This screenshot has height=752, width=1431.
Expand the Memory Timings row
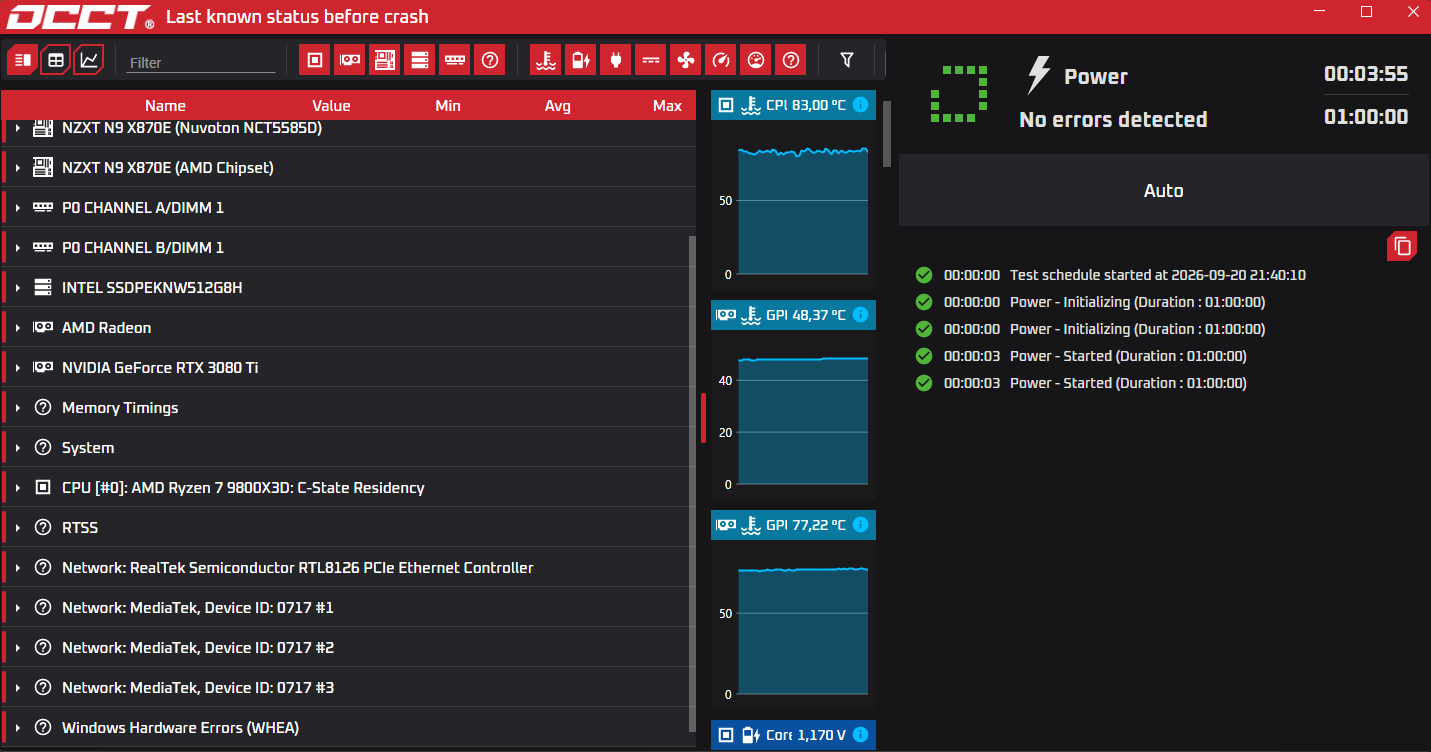coord(18,408)
